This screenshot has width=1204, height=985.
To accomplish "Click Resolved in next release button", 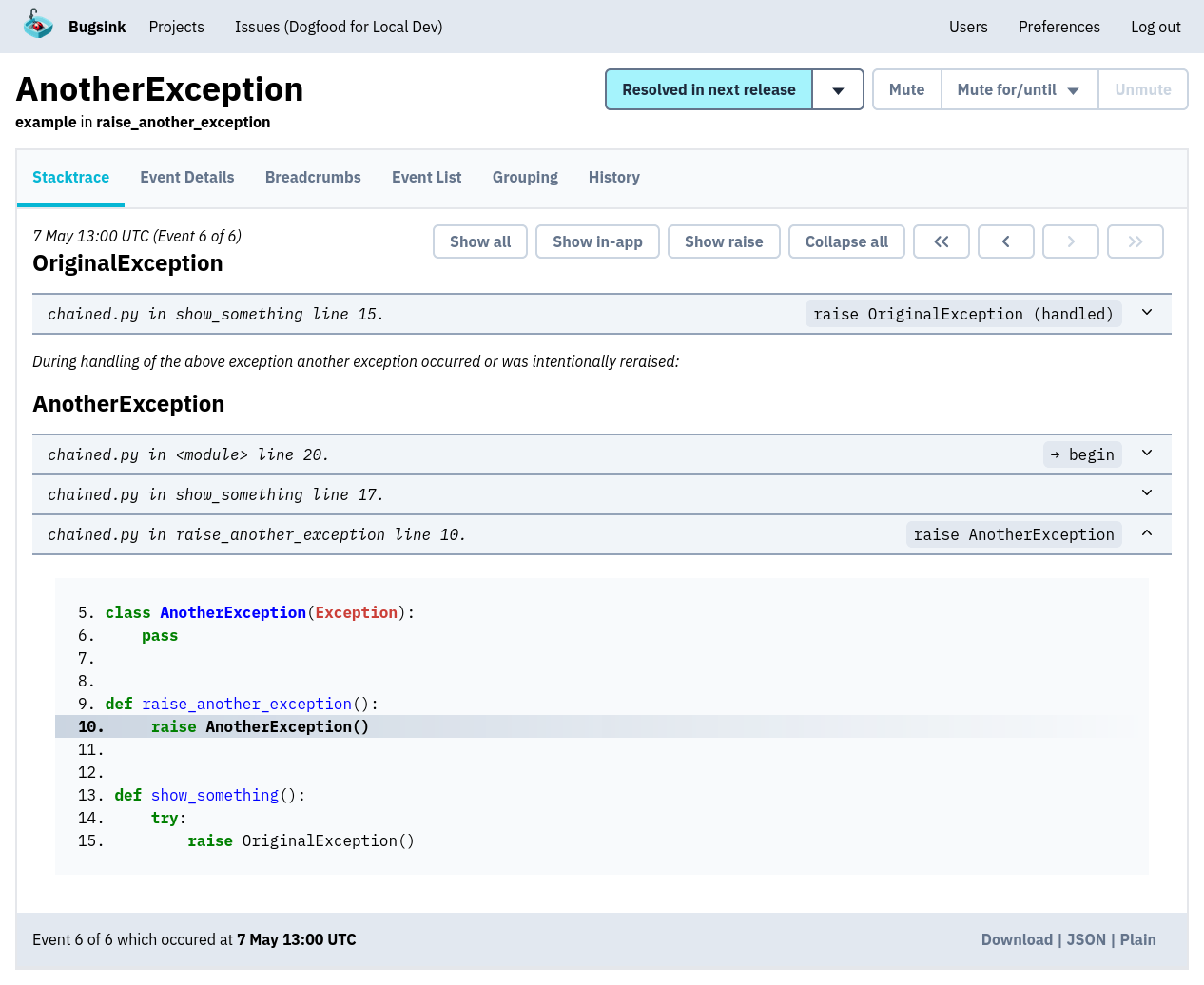I will pyautogui.click(x=709, y=89).
